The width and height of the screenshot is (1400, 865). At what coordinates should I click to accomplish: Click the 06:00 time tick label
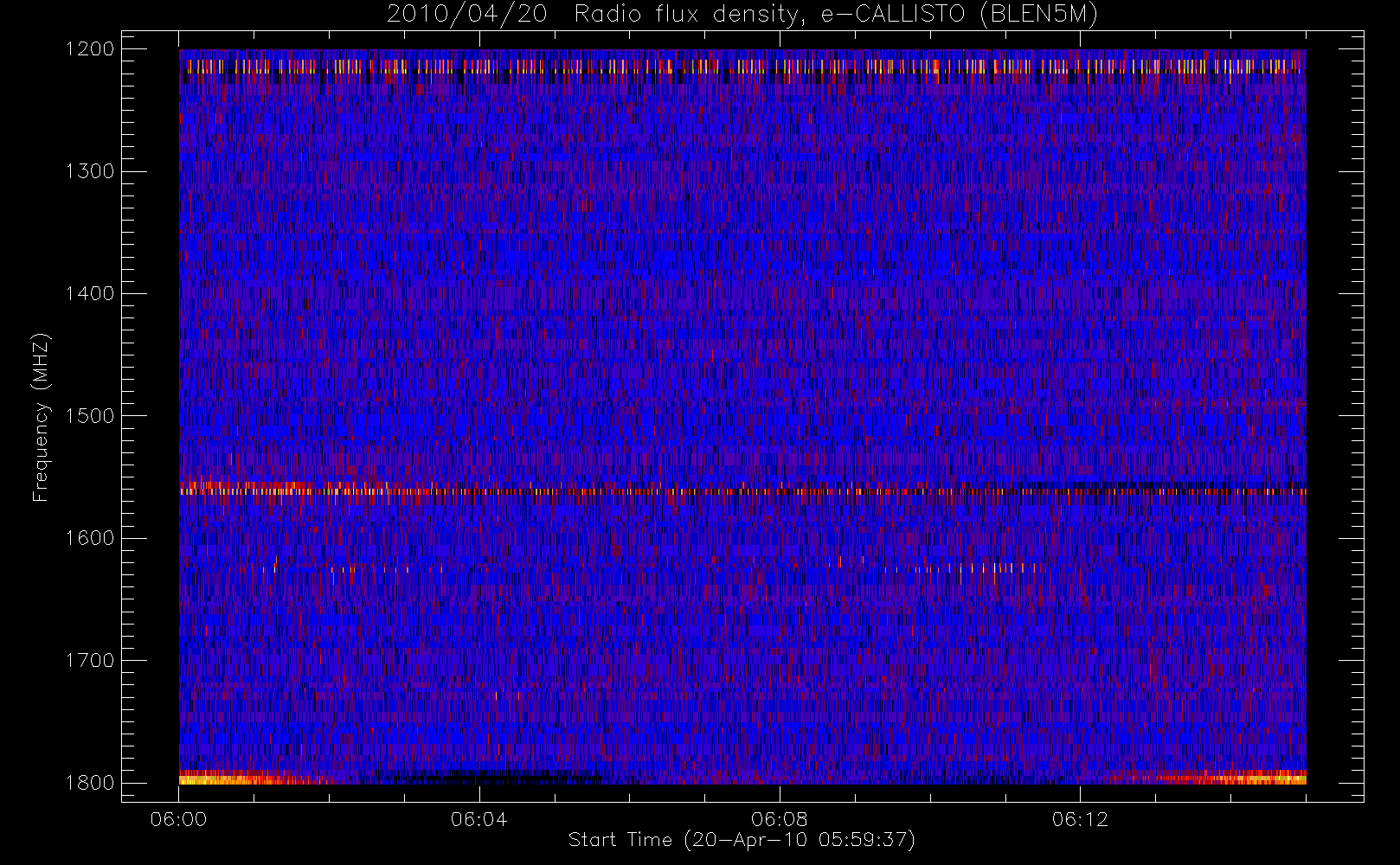178,819
